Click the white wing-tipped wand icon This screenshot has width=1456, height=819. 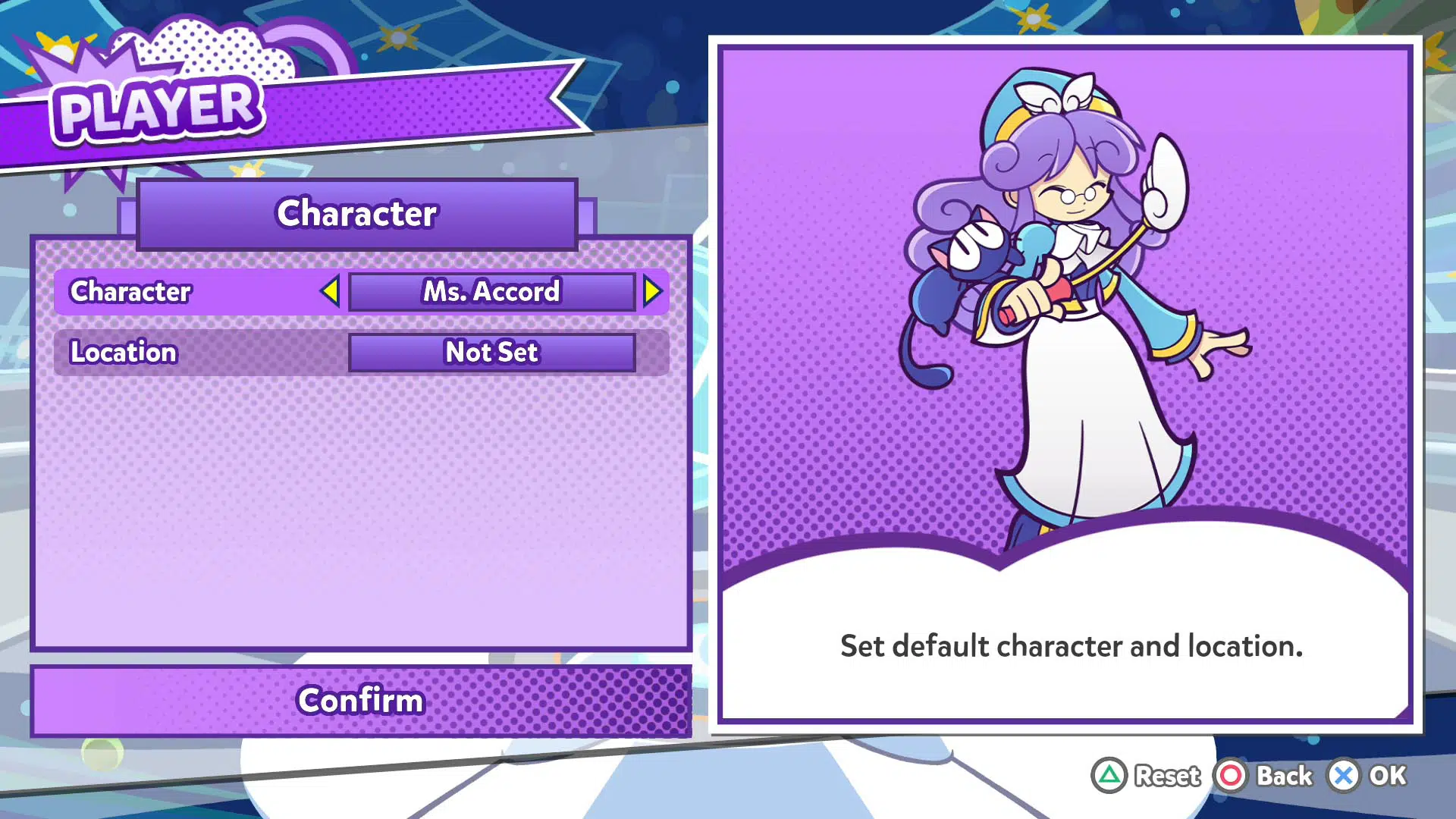[1164, 183]
